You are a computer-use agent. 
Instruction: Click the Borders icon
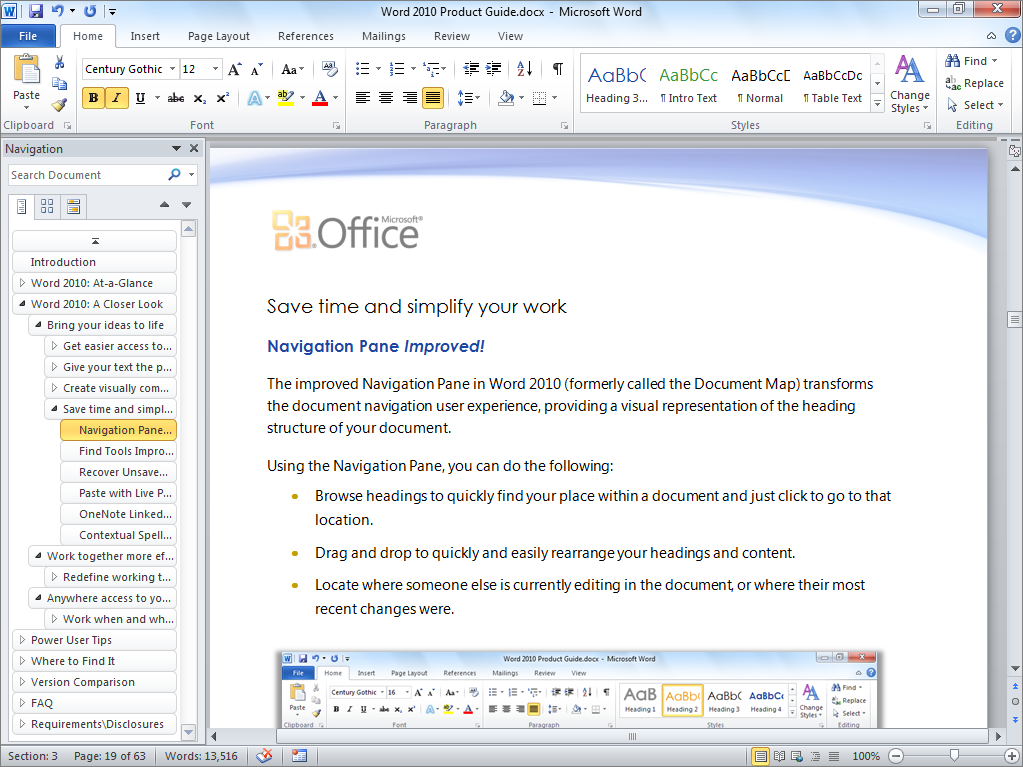tap(540, 98)
